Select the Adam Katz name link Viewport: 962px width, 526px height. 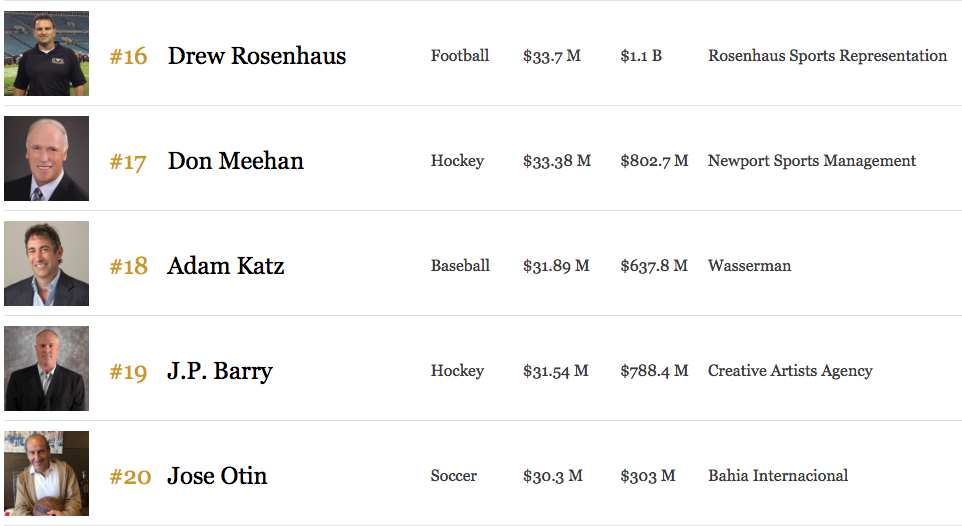click(x=226, y=266)
